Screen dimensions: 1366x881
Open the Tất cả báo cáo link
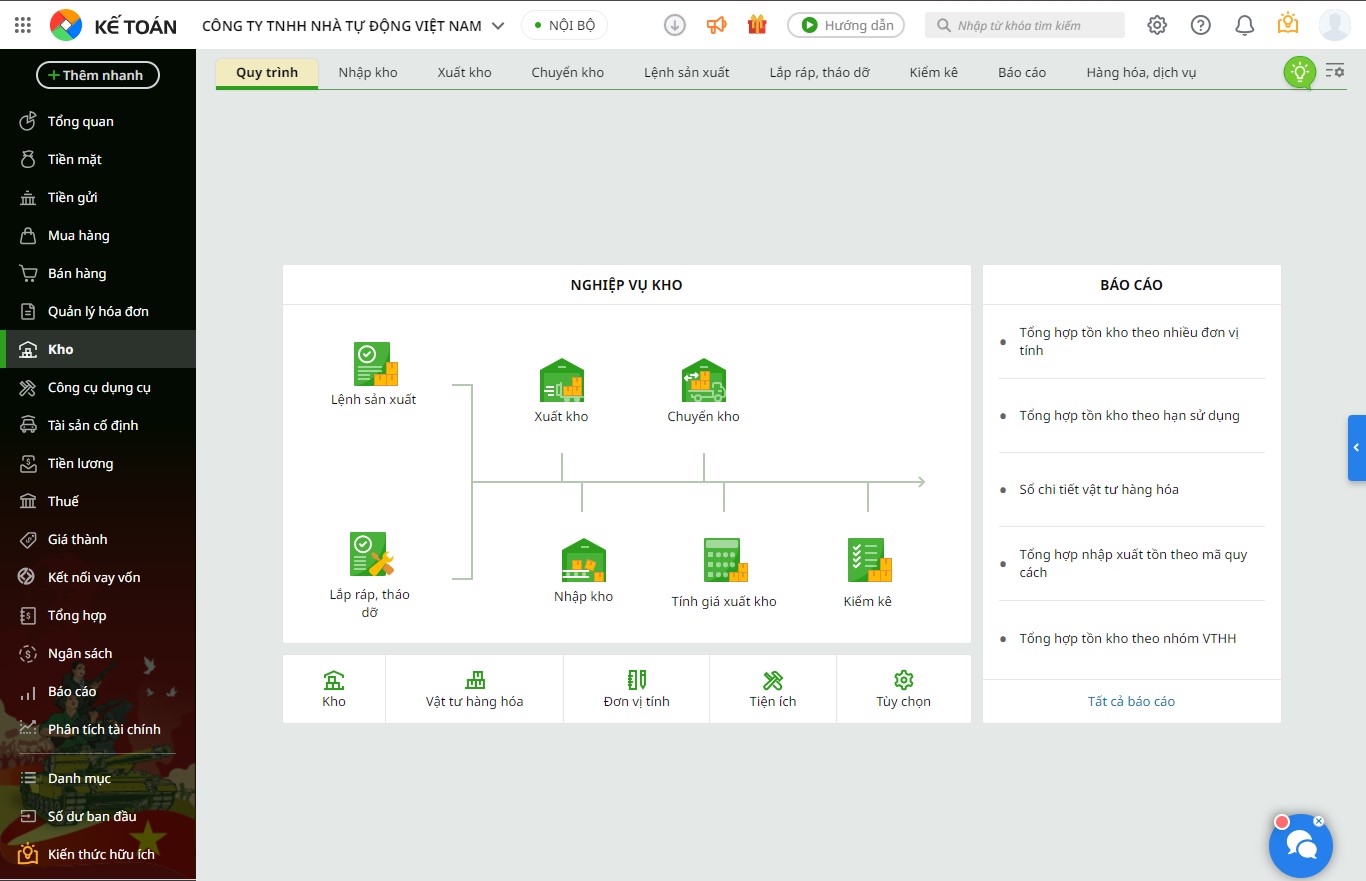(x=1131, y=701)
